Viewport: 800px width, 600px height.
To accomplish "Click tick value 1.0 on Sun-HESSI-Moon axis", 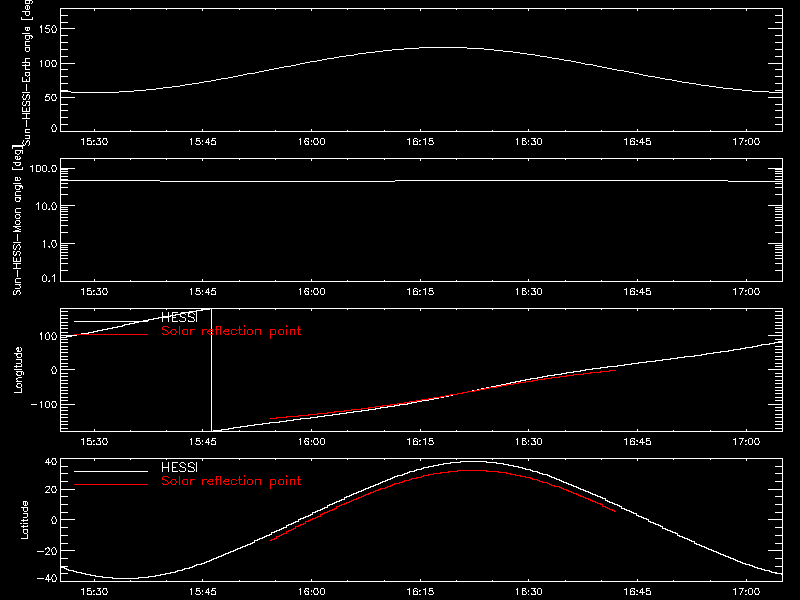I will [49, 244].
